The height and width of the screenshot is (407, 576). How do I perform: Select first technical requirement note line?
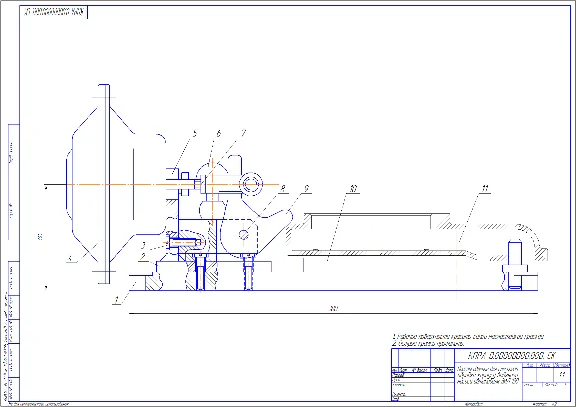tap(468, 336)
